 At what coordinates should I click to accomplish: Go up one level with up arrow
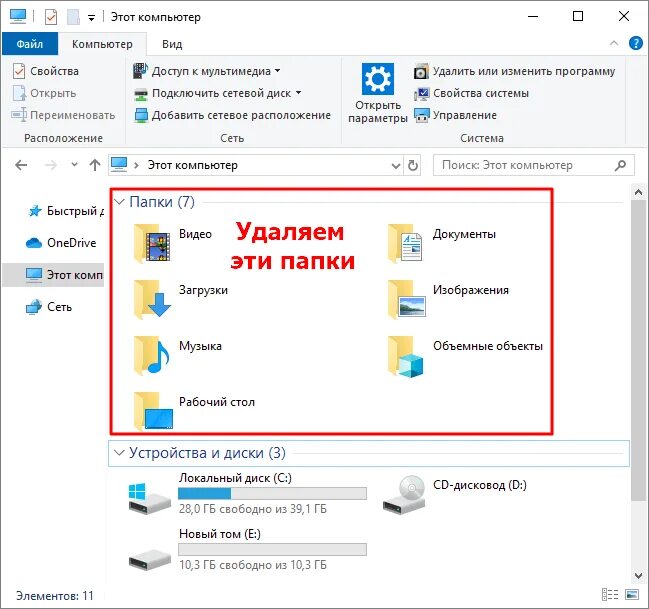point(95,166)
